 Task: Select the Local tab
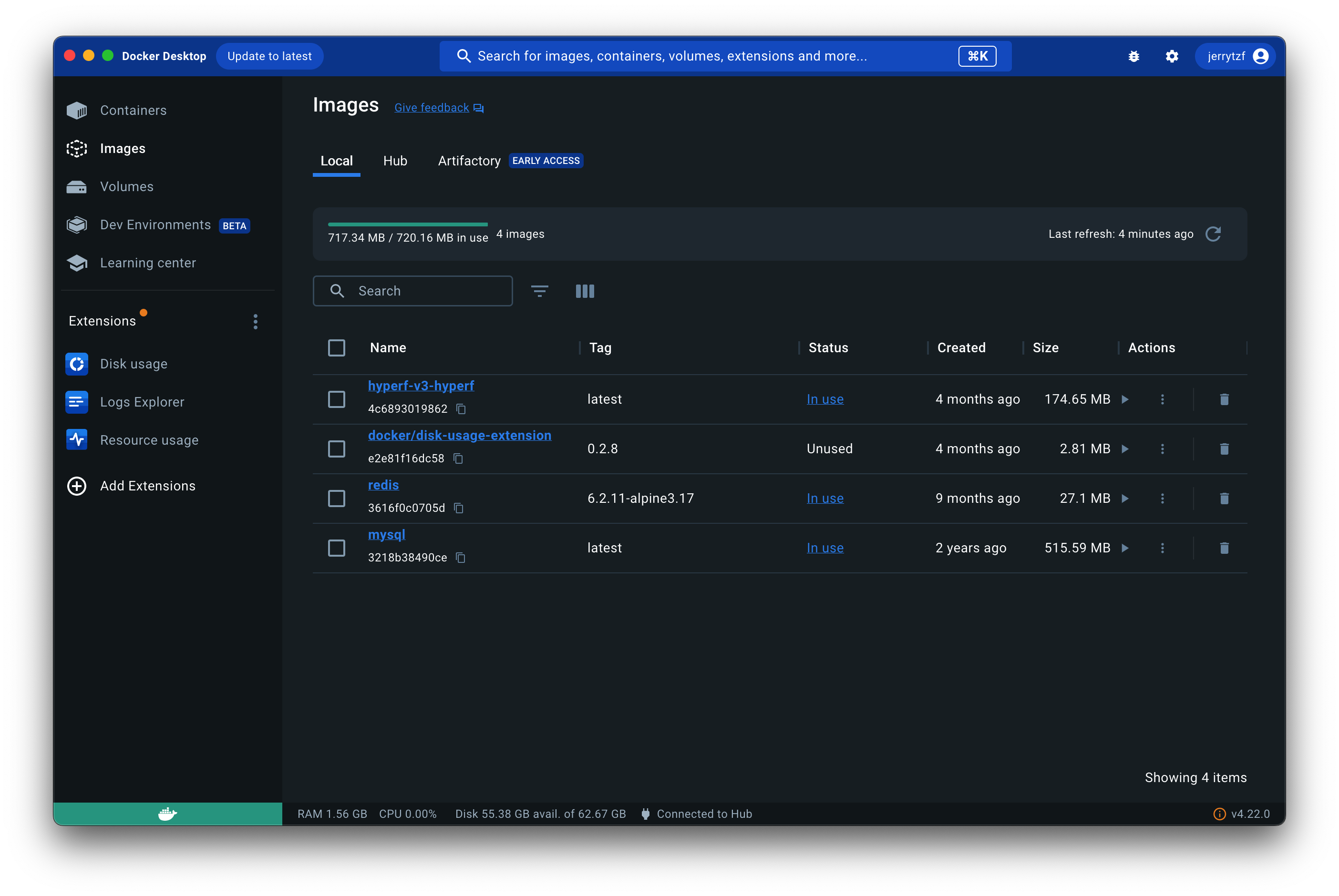(336, 161)
